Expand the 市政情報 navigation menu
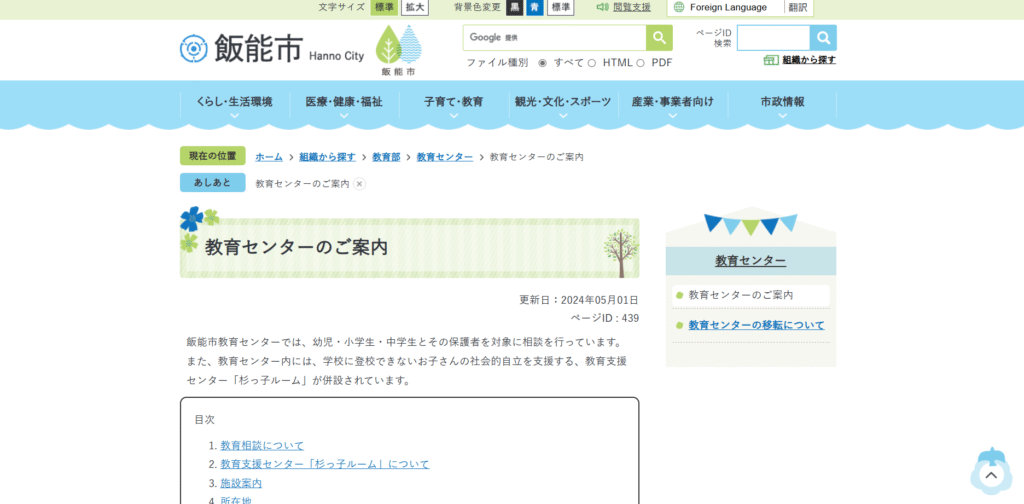 click(782, 104)
